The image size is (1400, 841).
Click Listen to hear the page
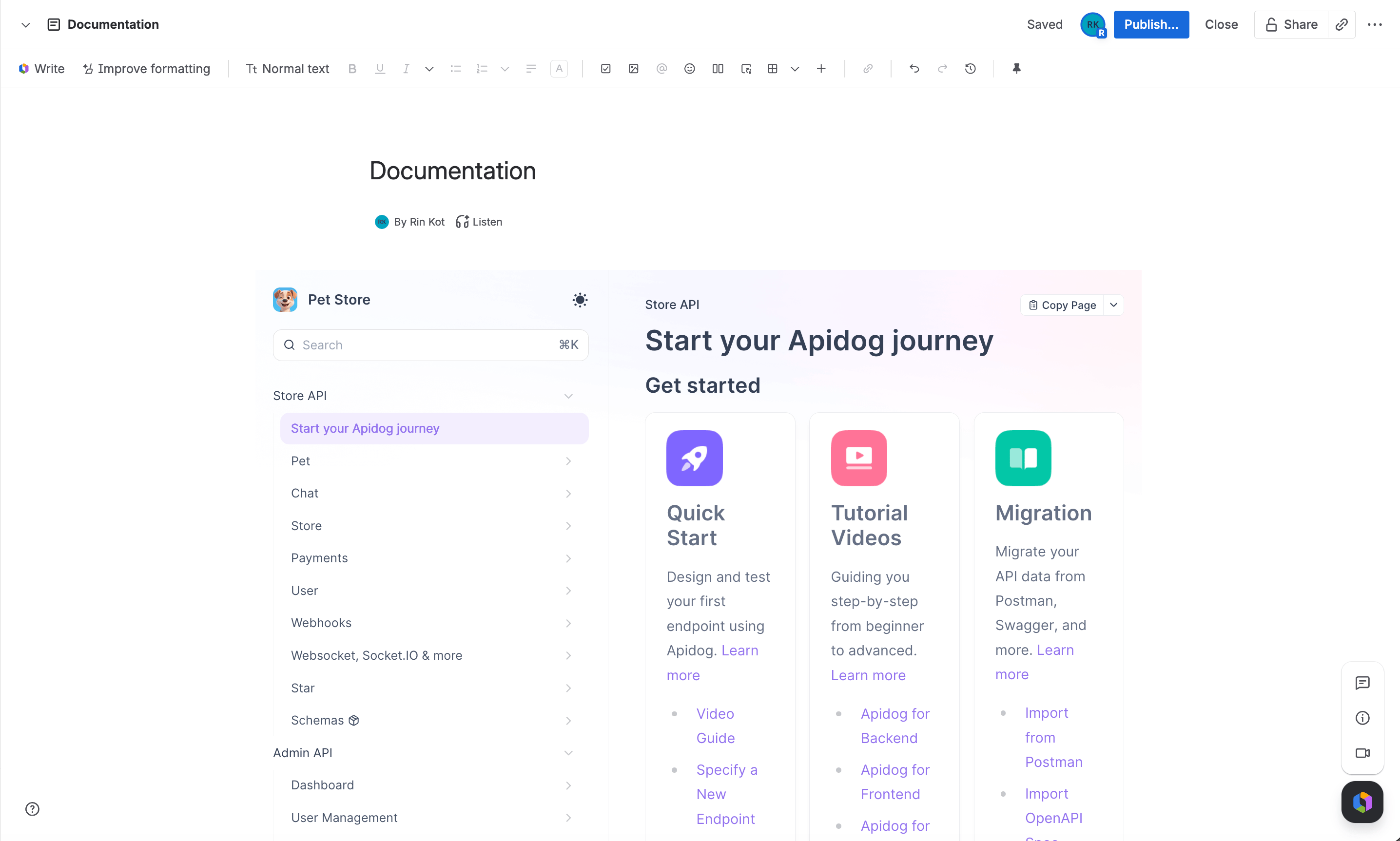point(479,222)
